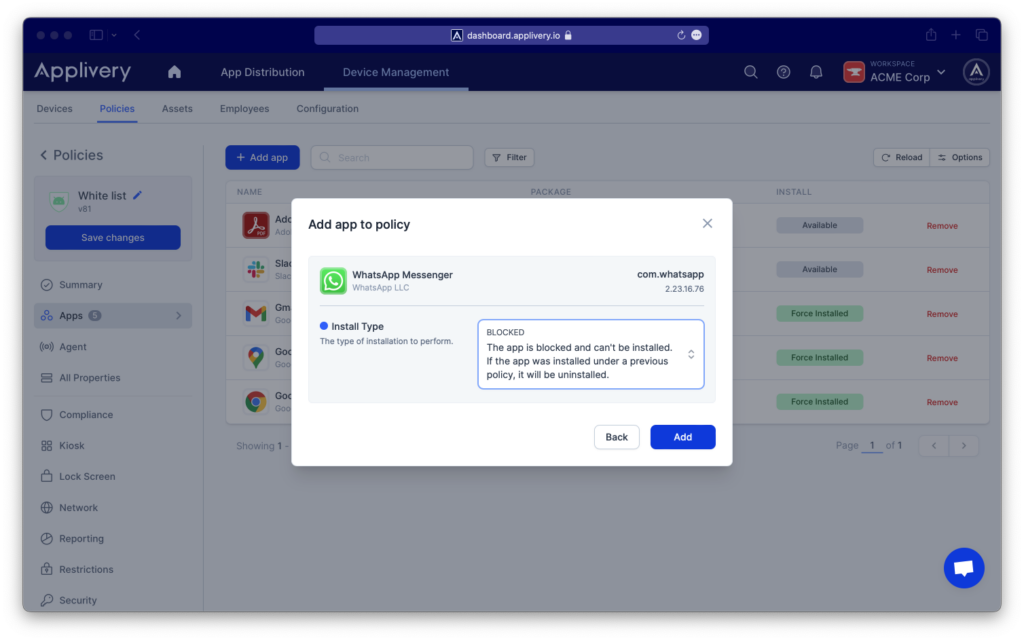Viewport: 1024px width, 640px height.
Task: Click Save changes button
Action: click(113, 238)
